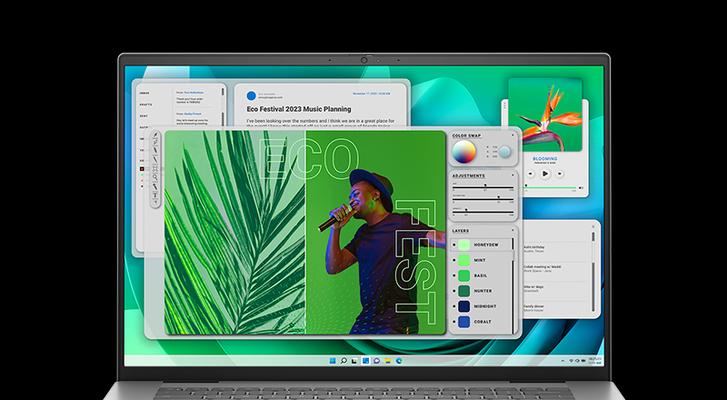Open File Explorer from taskbar
This screenshot has width=727, height=400.
tap(388, 361)
